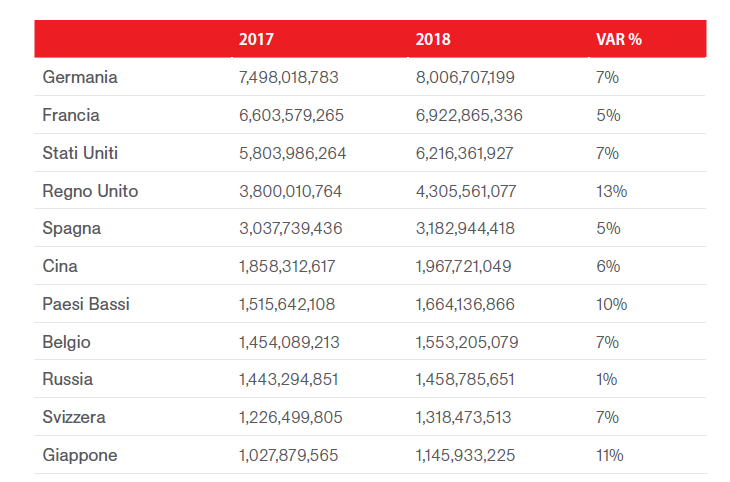Screen dimensions: 730x482
Task: Select the Paesi Bassi row label
Action: pos(86,304)
